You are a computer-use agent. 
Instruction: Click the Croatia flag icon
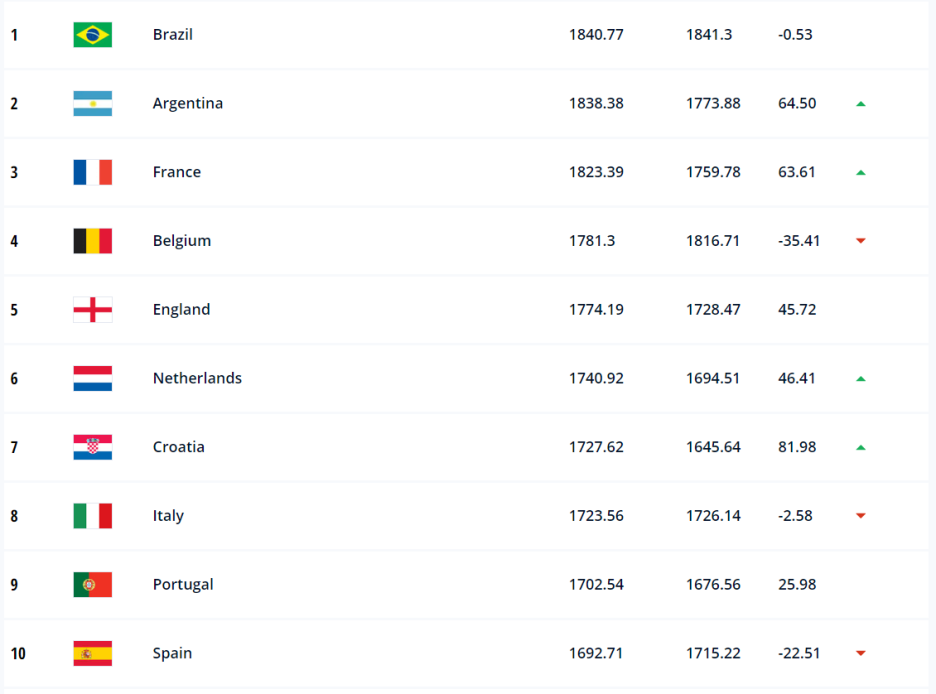coord(93,447)
